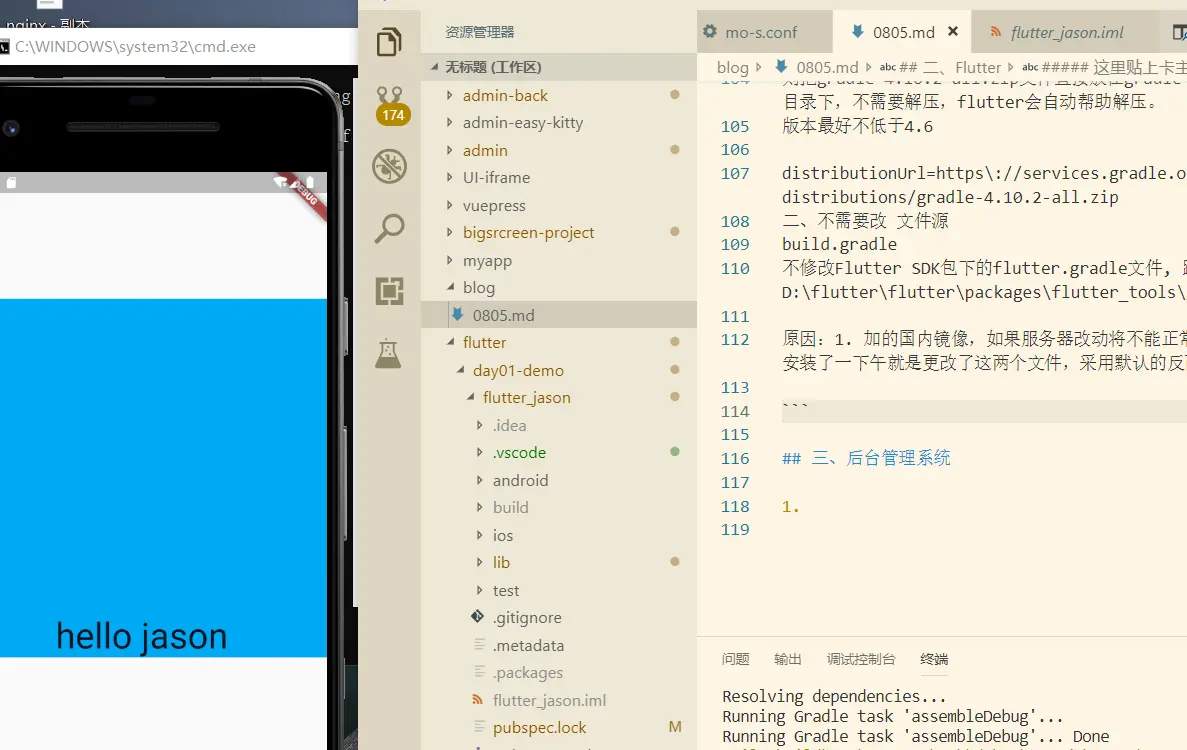Select the test folder
1187x750 pixels.
(558, 590)
